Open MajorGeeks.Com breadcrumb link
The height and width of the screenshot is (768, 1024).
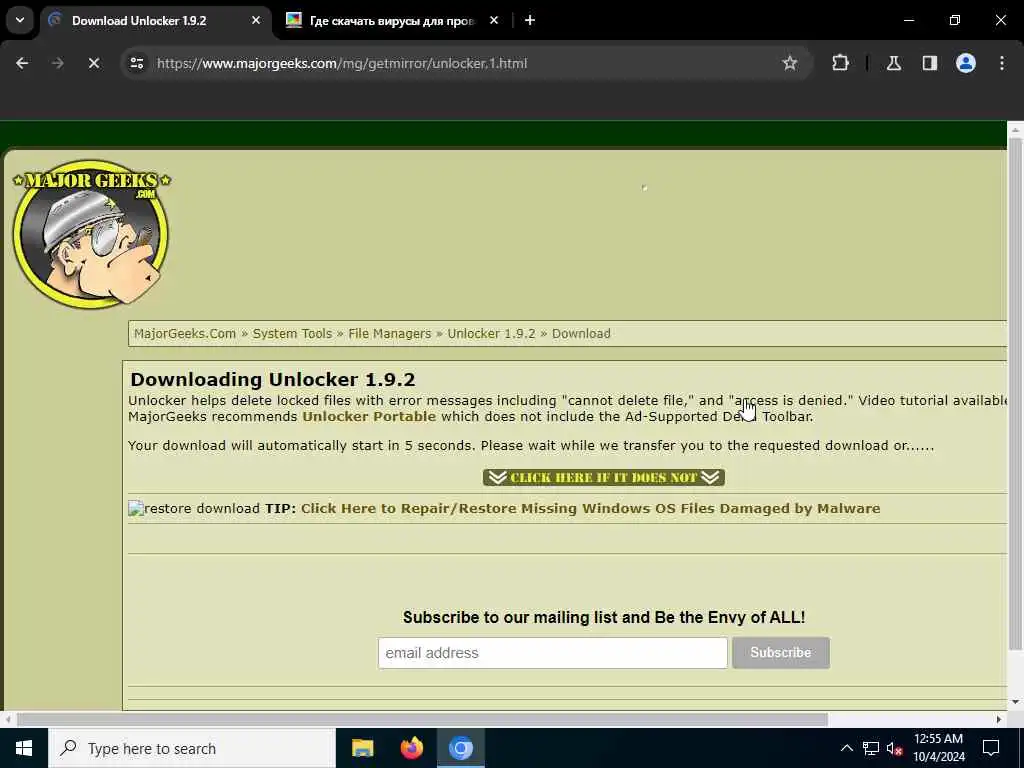point(185,334)
